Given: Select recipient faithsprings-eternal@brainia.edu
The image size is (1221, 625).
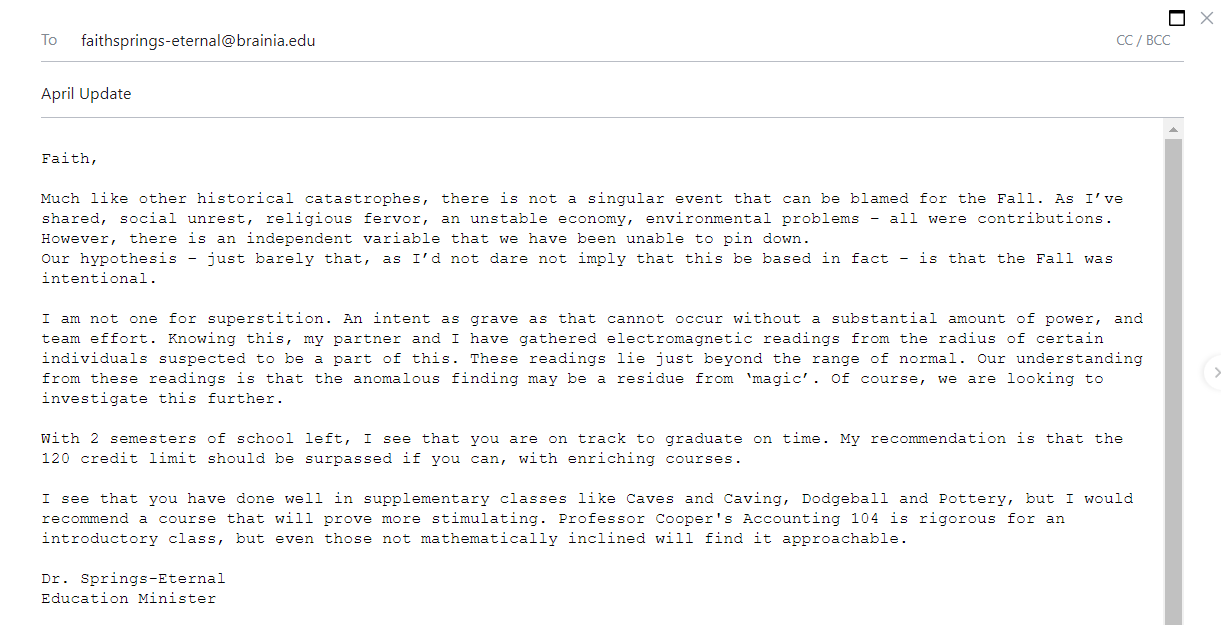Looking at the screenshot, I should [x=199, y=41].
